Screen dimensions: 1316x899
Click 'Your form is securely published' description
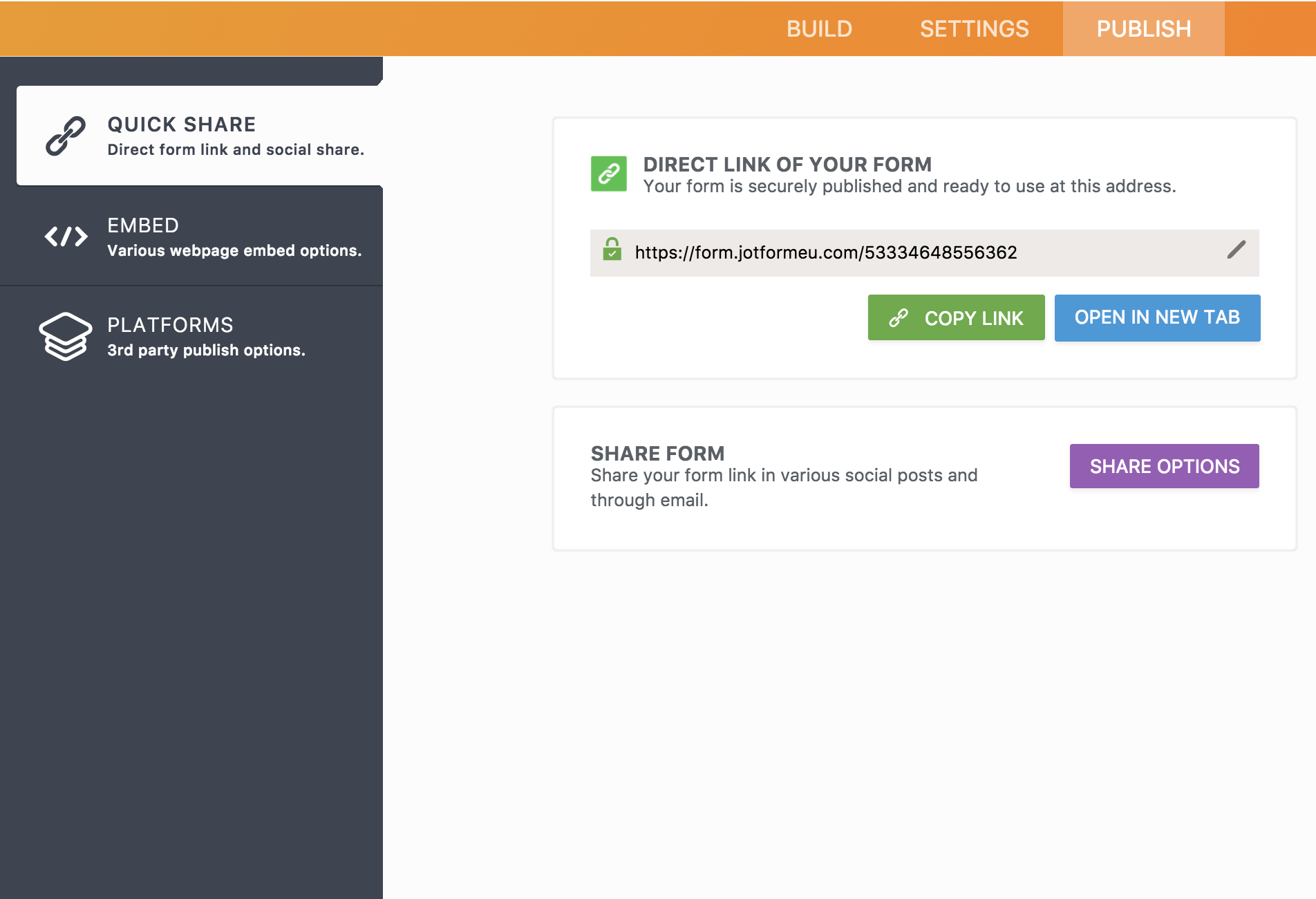[x=910, y=187]
